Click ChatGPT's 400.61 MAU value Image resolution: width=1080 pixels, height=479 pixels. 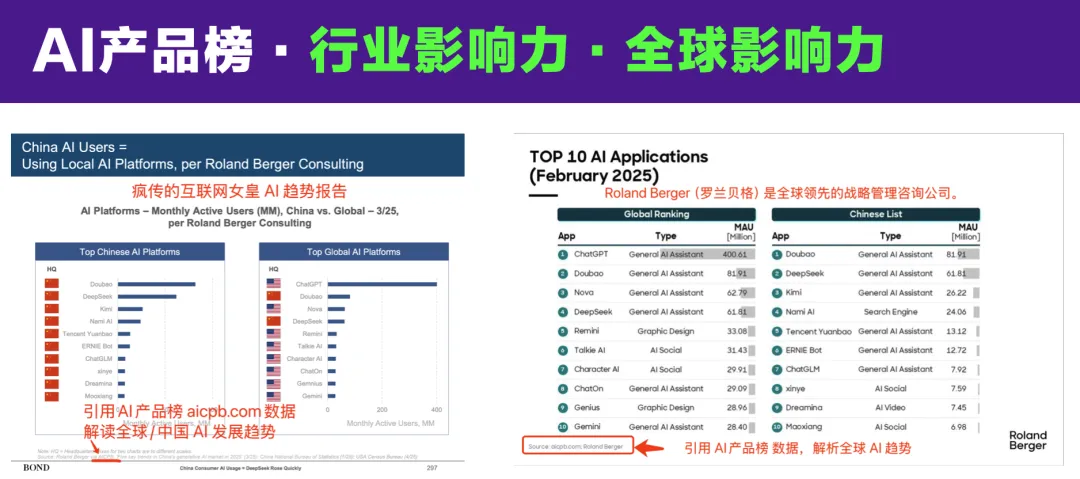pyautogui.click(x=735, y=254)
